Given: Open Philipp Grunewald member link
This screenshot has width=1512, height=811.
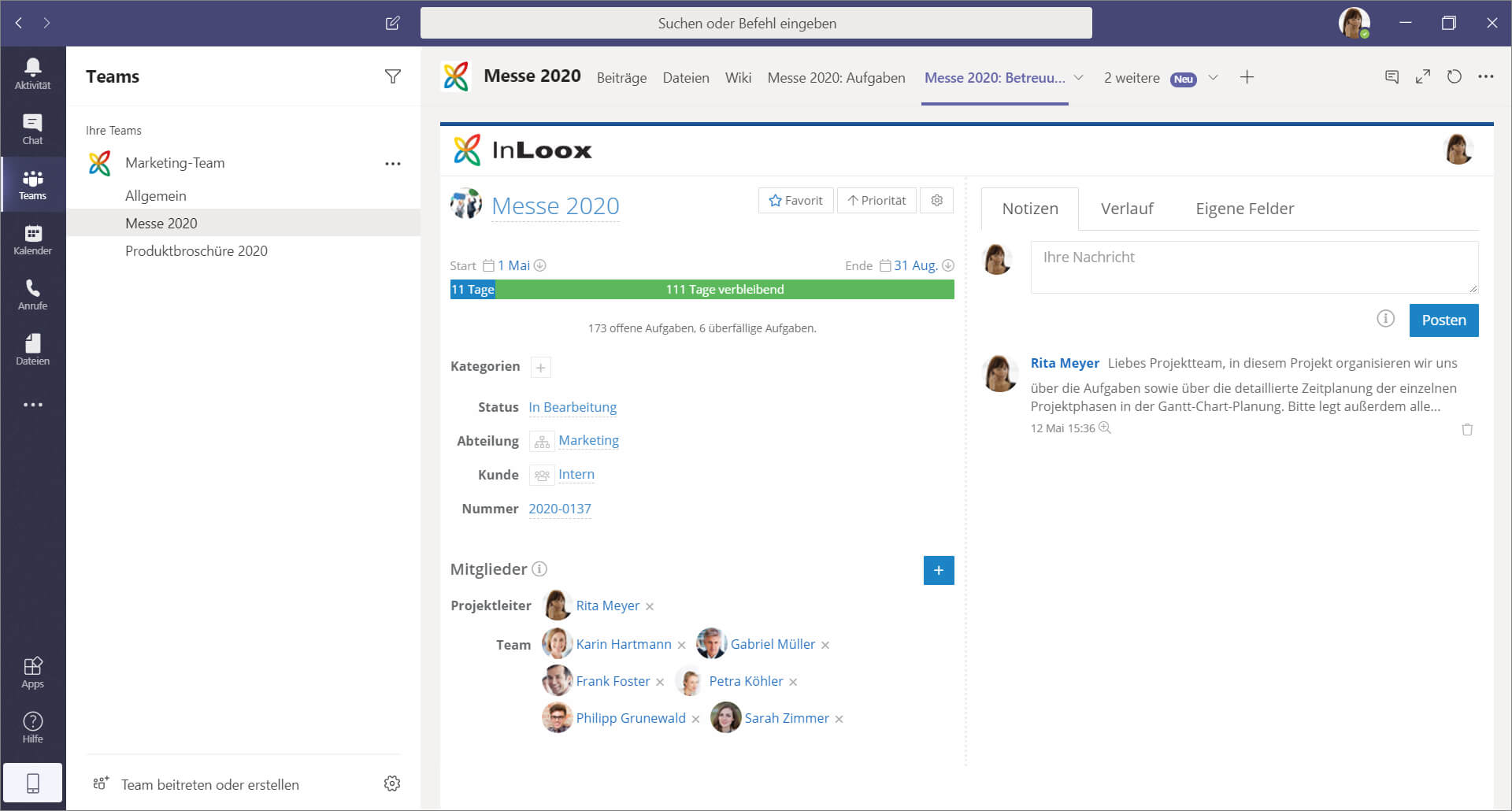Looking at the screenshot, I should pyautogui.click(x=630, y=718).
